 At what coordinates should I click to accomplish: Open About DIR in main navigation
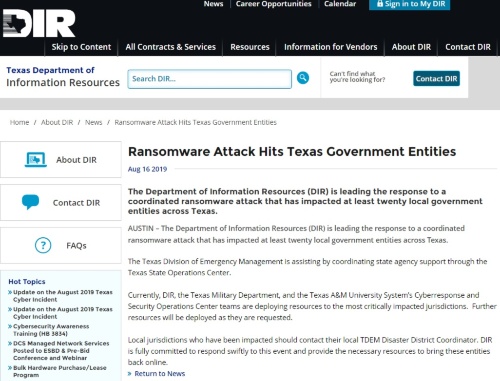point(411,47)
